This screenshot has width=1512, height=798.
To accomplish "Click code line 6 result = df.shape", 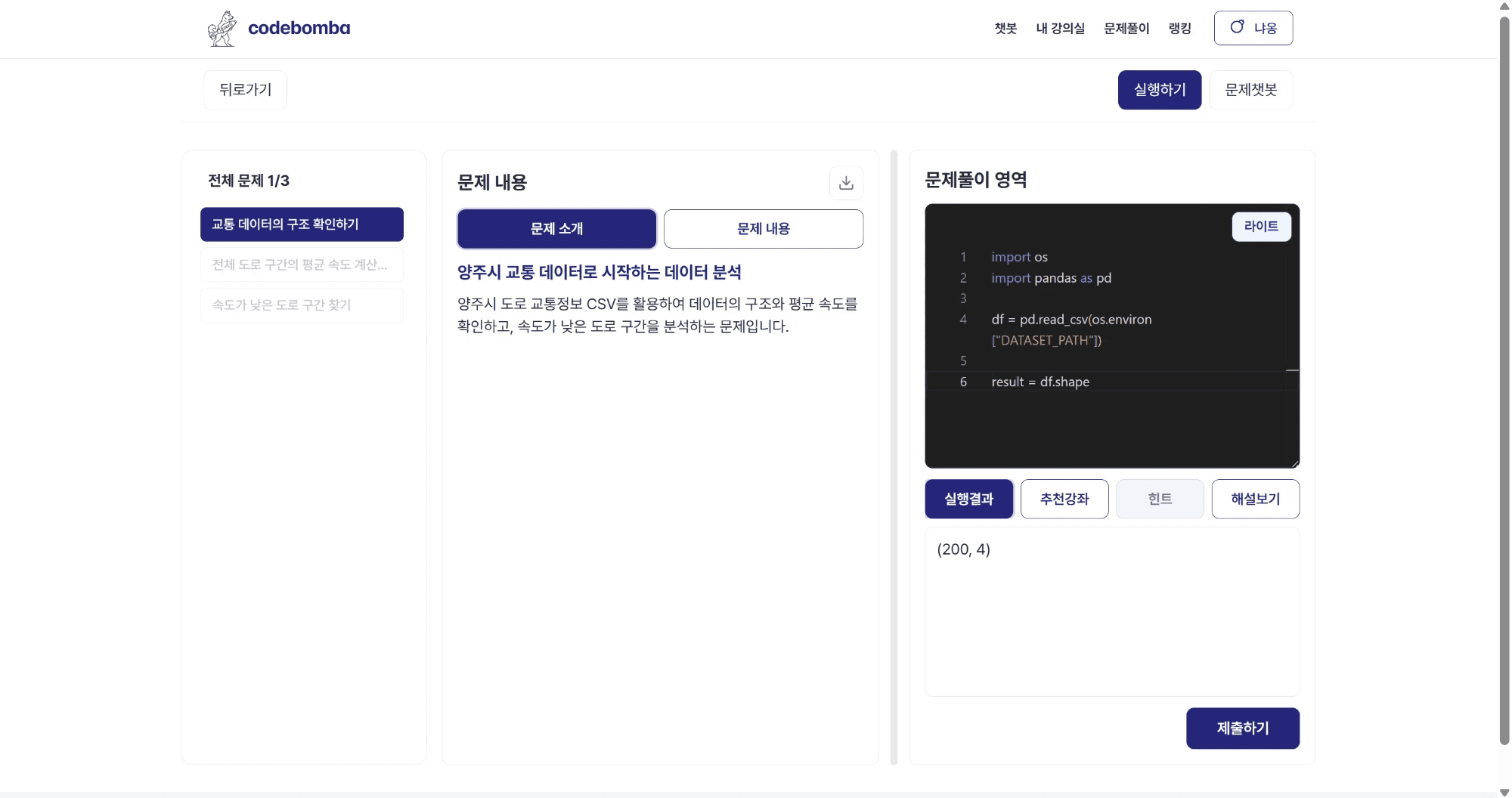I will (1040, 382).
